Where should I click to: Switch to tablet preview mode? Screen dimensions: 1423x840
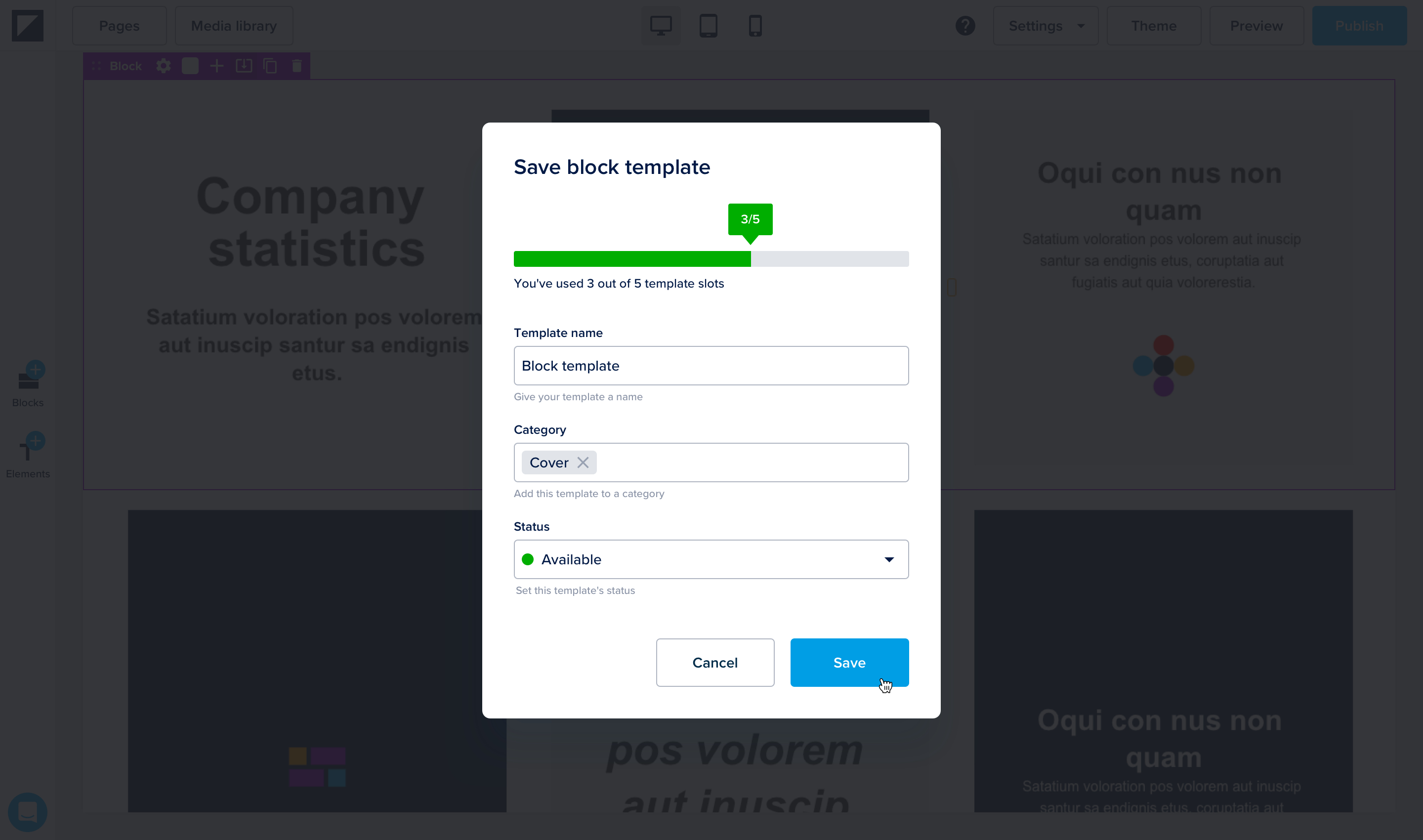pyautogui.click(x=708, y=26)
